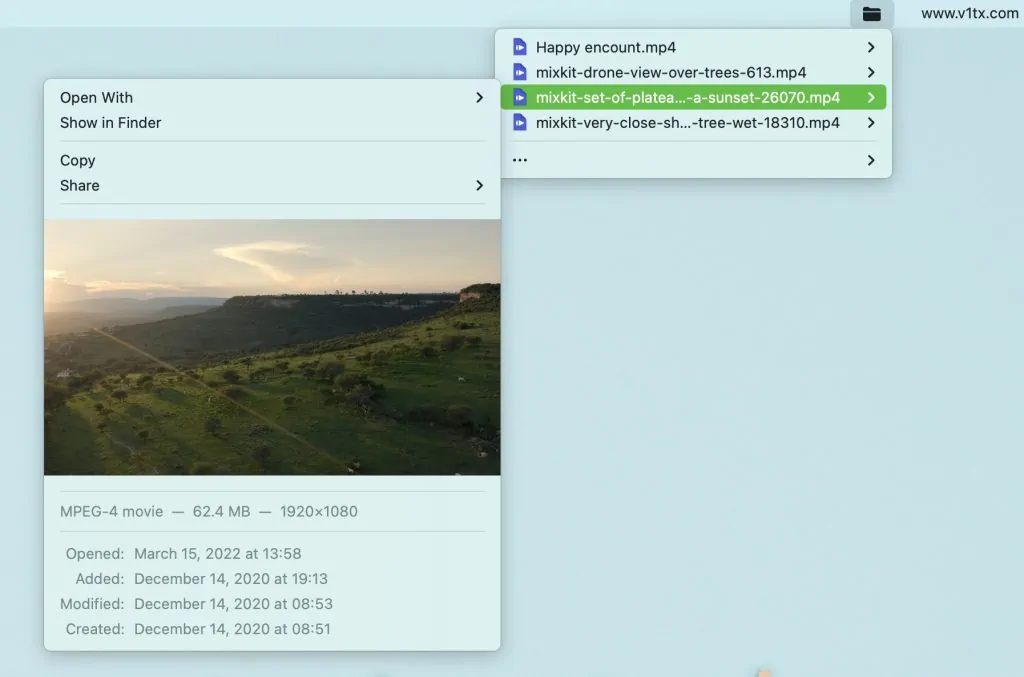This screenshot has height=677, width=1024.
Task: Click the video file icon beside Happy encount.mp4
Action: 520,47
